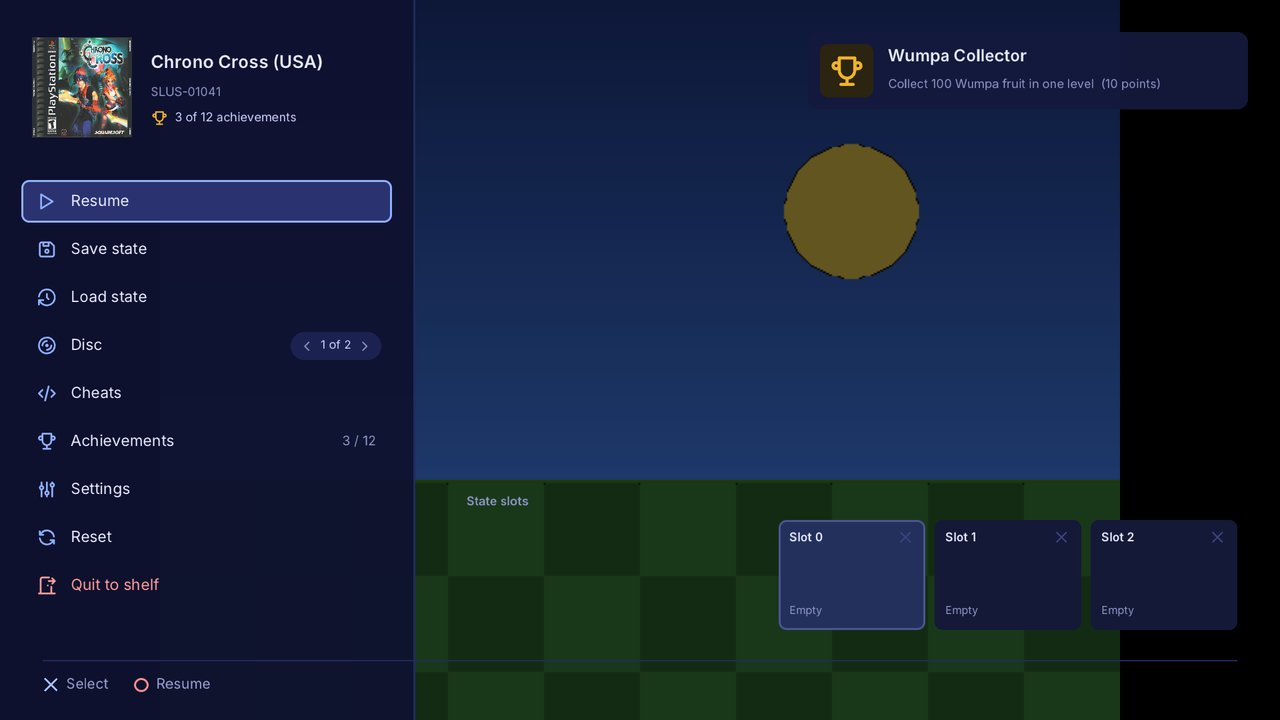The width and height of the screenshot is (1280, 720).
Task: Click the Cheats code brackets icon
Action: (x=47, y=393)
